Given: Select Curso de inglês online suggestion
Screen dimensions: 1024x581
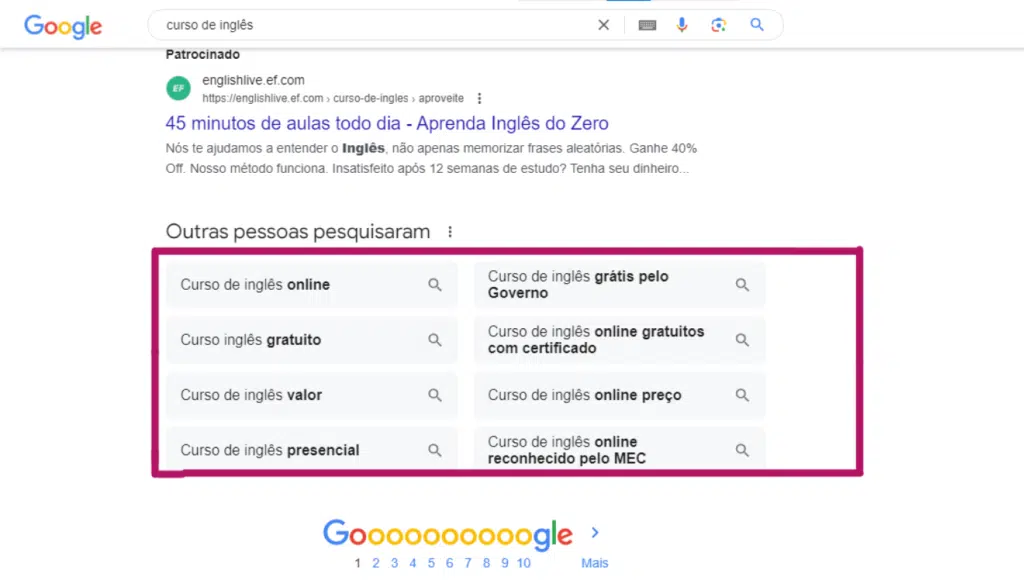Looking at the screenshot, I should click(x=312, y=285).
